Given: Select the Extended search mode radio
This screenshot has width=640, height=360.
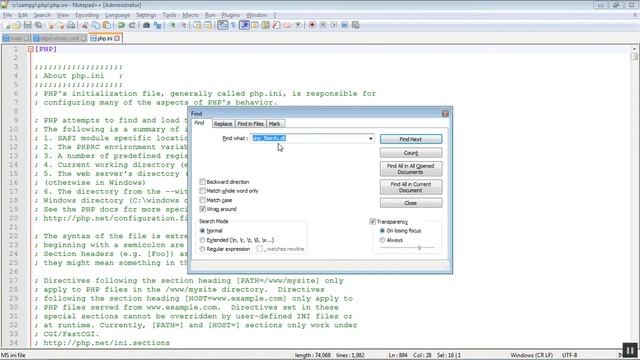Looking at the screenshot, I should tap(202, 240).
